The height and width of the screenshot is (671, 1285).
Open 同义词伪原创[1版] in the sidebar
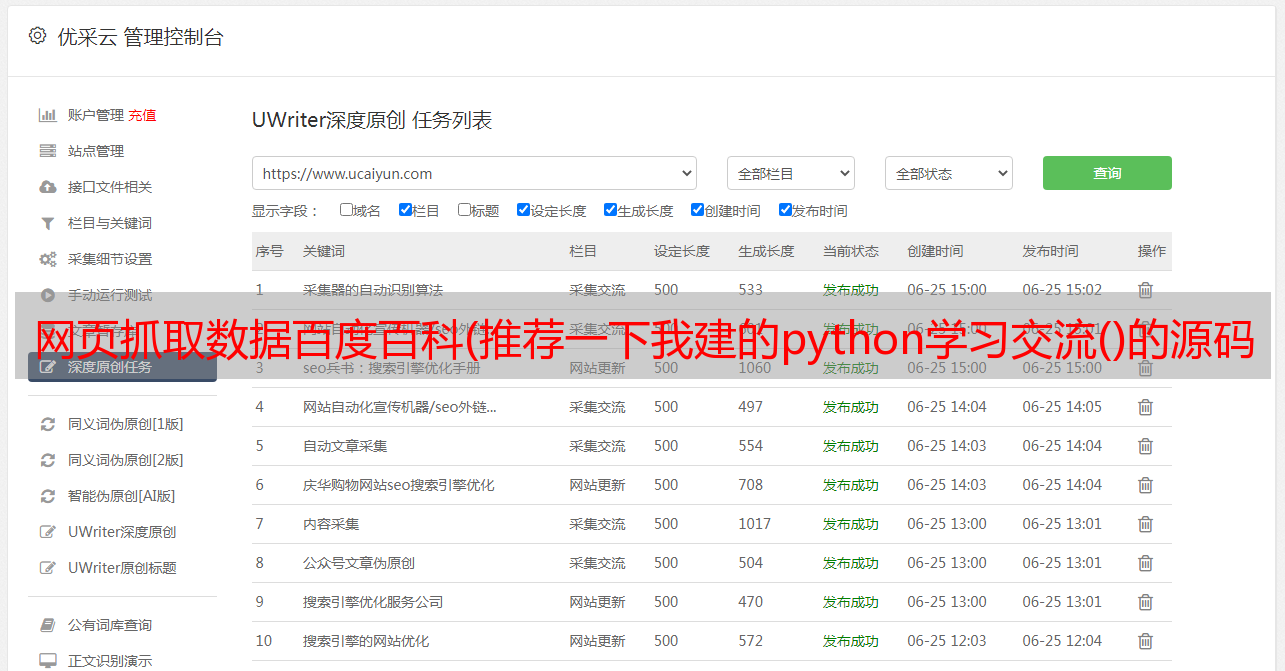[x=125, y=424]
